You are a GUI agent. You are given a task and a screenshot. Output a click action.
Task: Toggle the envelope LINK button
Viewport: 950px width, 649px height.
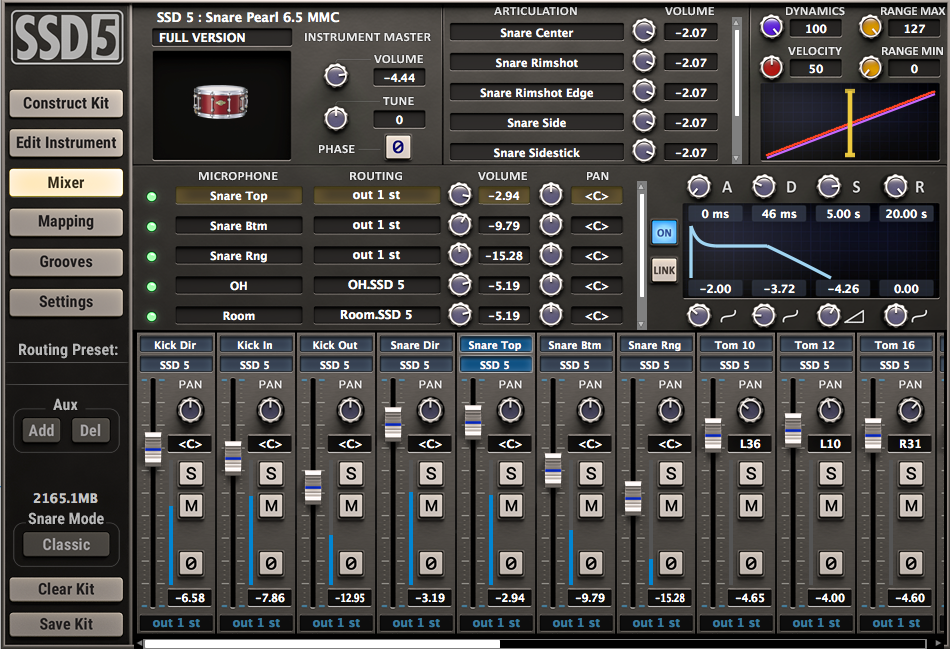tap(664, 270)
